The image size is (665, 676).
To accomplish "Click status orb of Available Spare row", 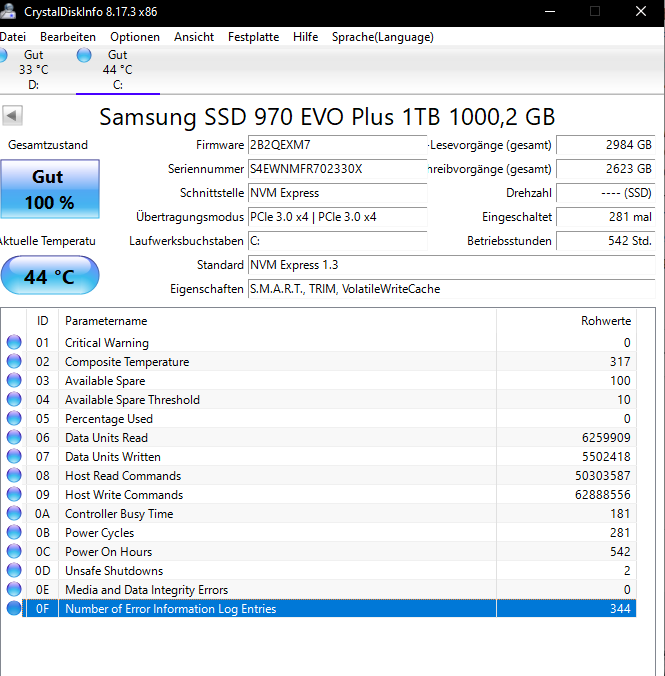I will [x=14, y=380].
